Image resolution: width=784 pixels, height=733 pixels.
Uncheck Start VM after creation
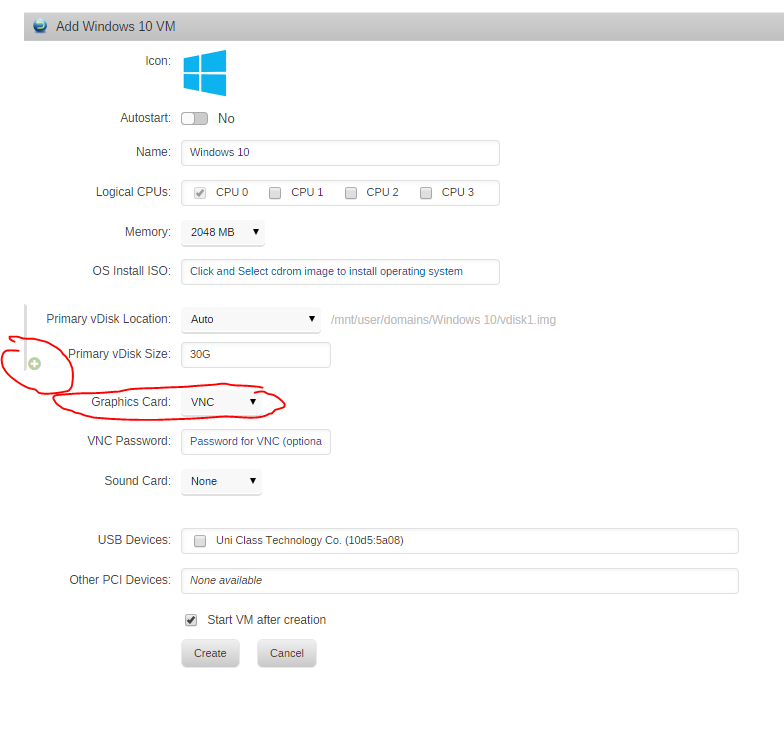tap(191, 620)
